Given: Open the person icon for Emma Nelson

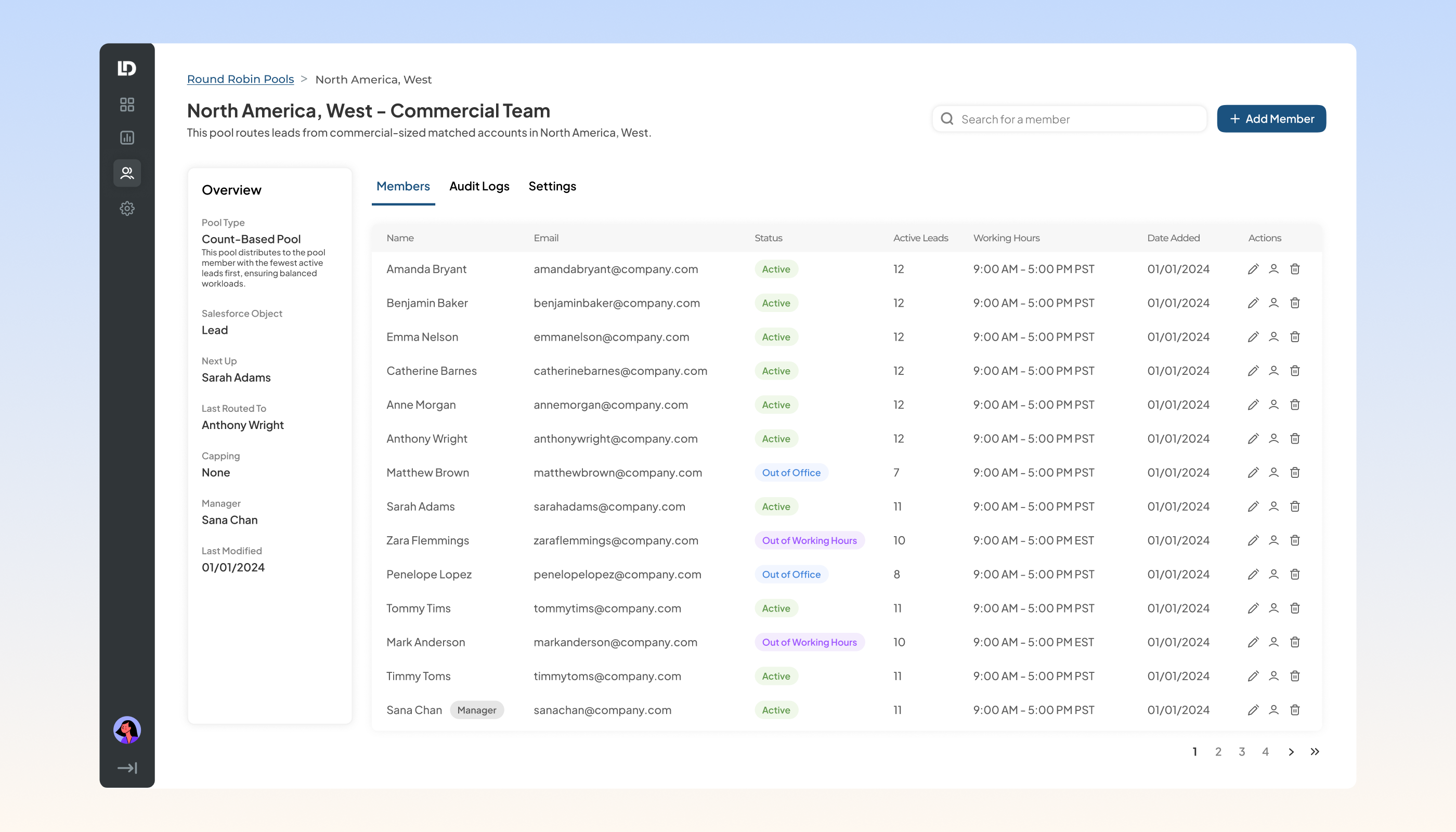Looking at the screenshot, I should pos(1273,336).
